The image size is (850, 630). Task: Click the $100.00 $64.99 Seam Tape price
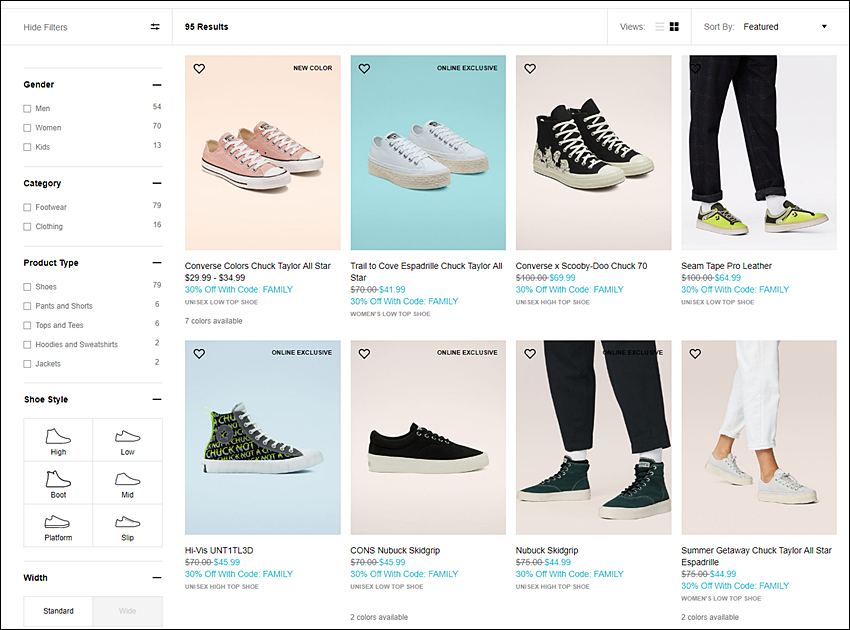click(711, 278)
